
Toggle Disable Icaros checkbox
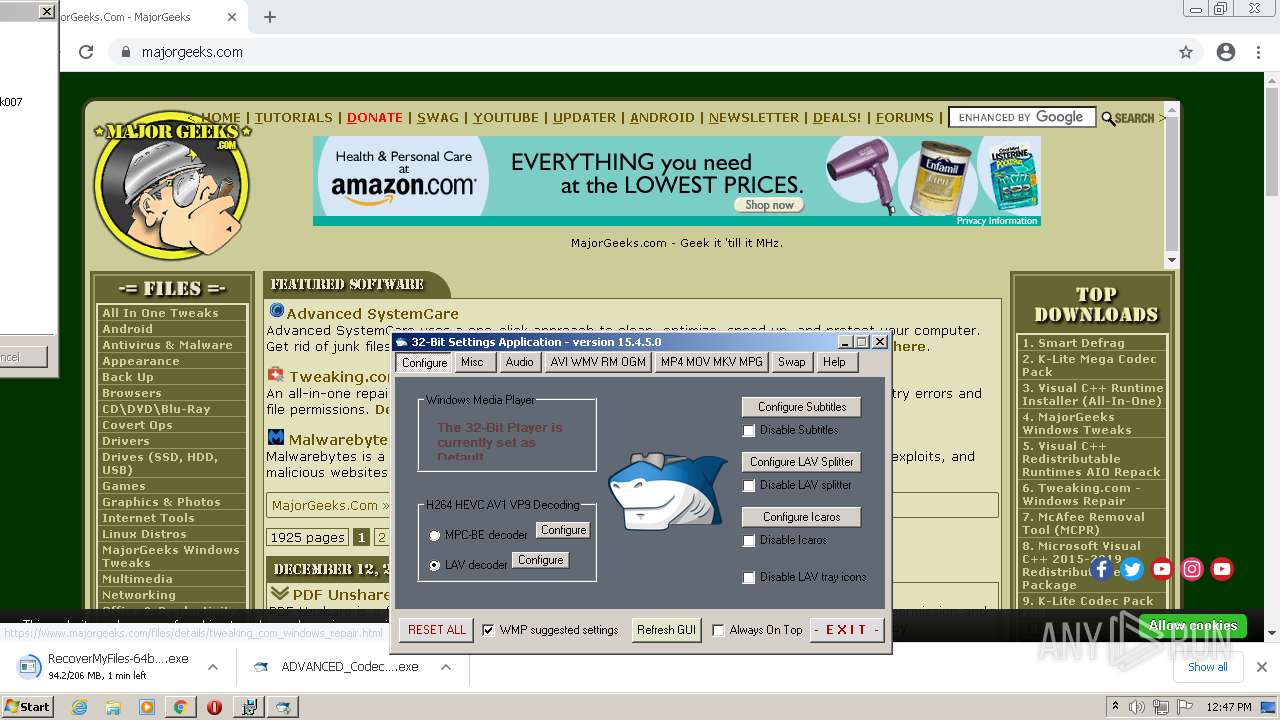click(x=749, y=541)
